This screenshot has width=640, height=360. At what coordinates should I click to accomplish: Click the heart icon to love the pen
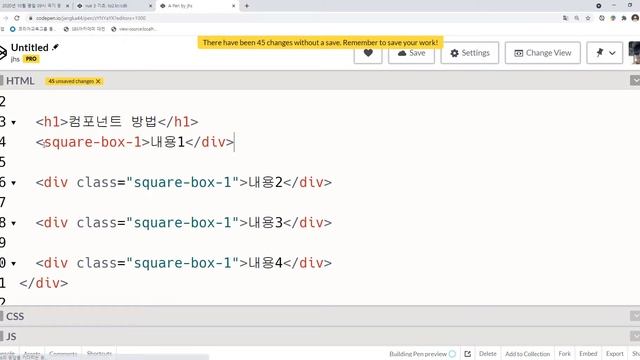click(368, 53)
